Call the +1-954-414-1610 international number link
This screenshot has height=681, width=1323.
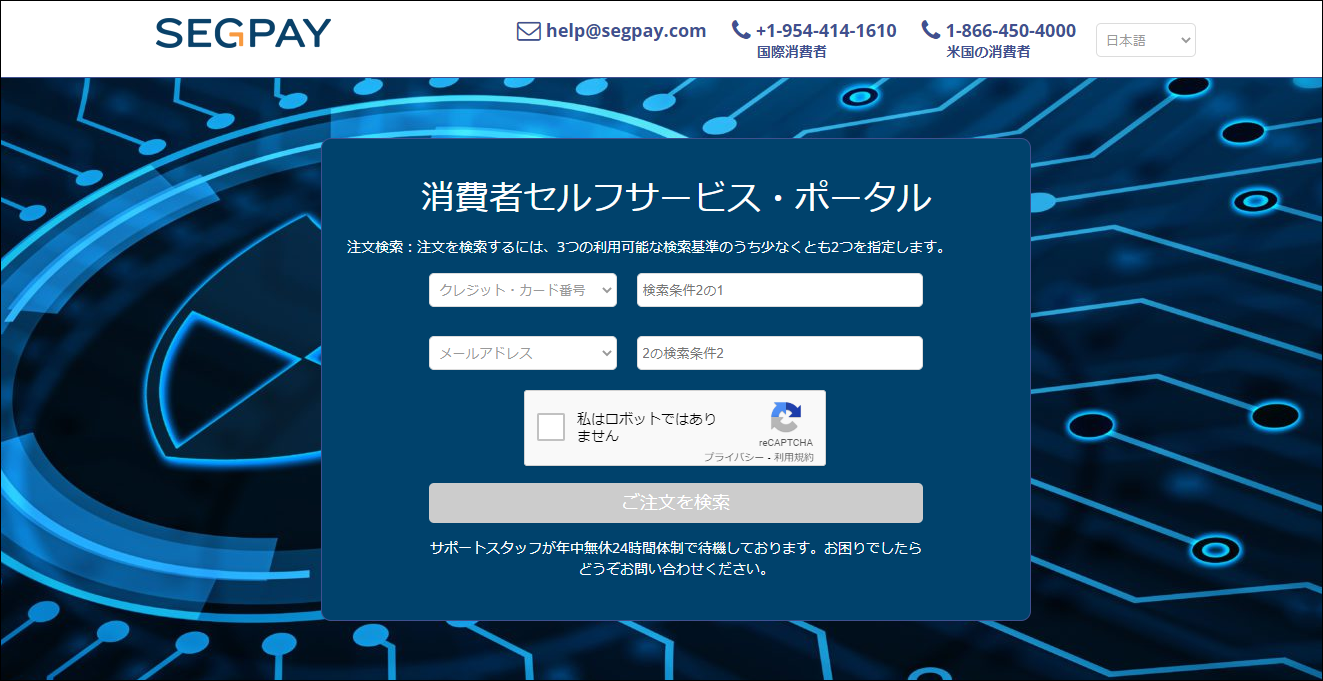pos(826,31)
